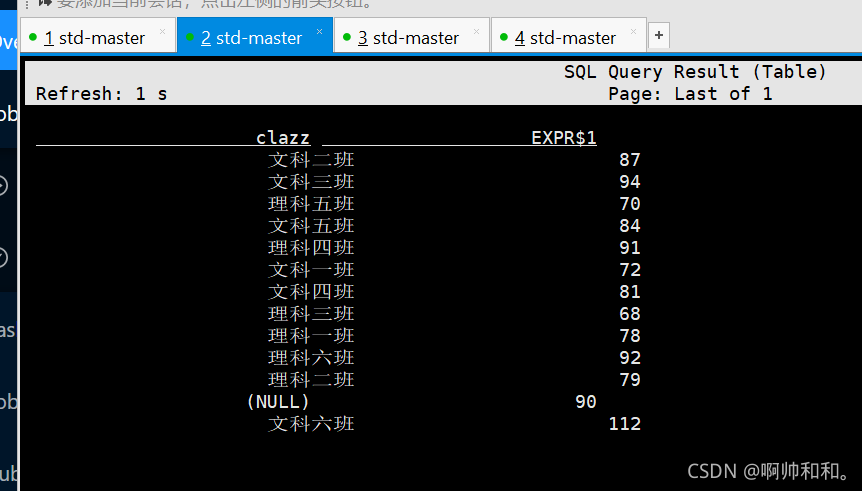Click the value 81
This screenshot has width=862, height=491.
(629, 292)
